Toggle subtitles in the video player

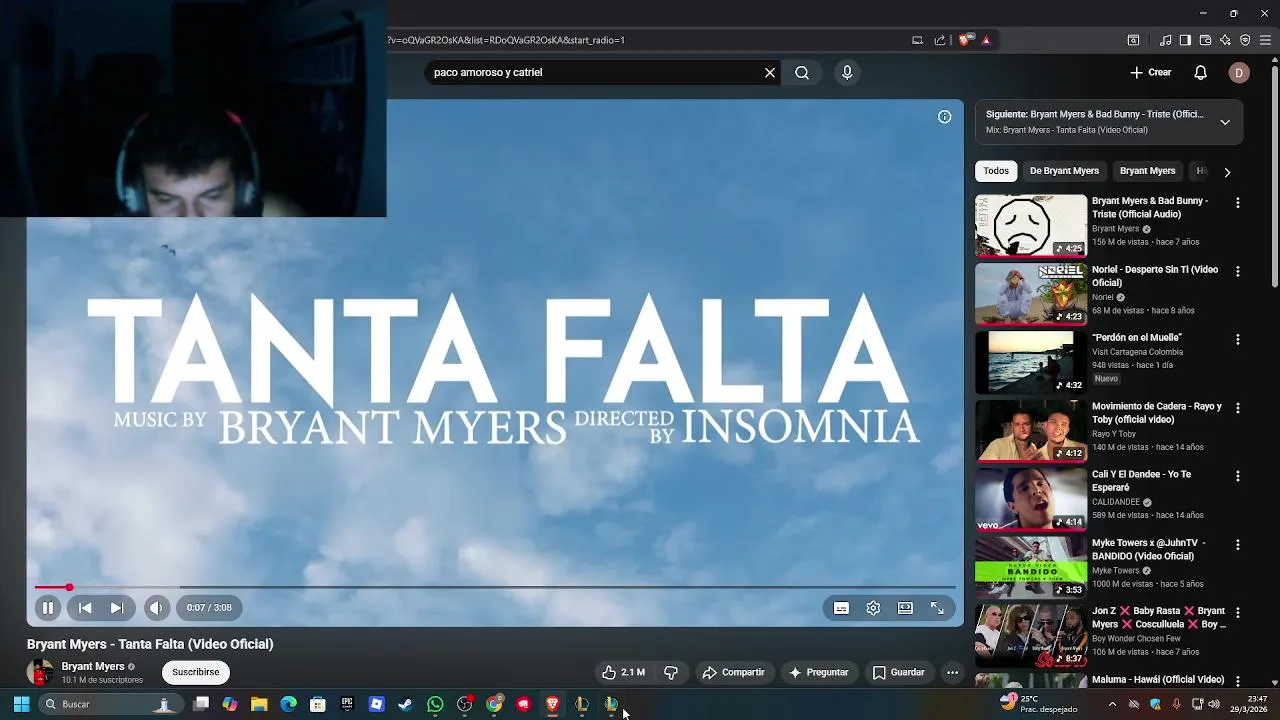pyautogui.click(x=841, y=608)
